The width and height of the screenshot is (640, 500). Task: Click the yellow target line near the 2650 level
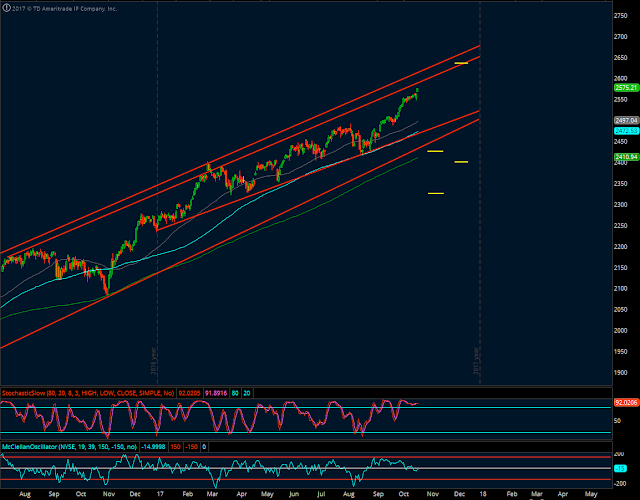[461, 63]
